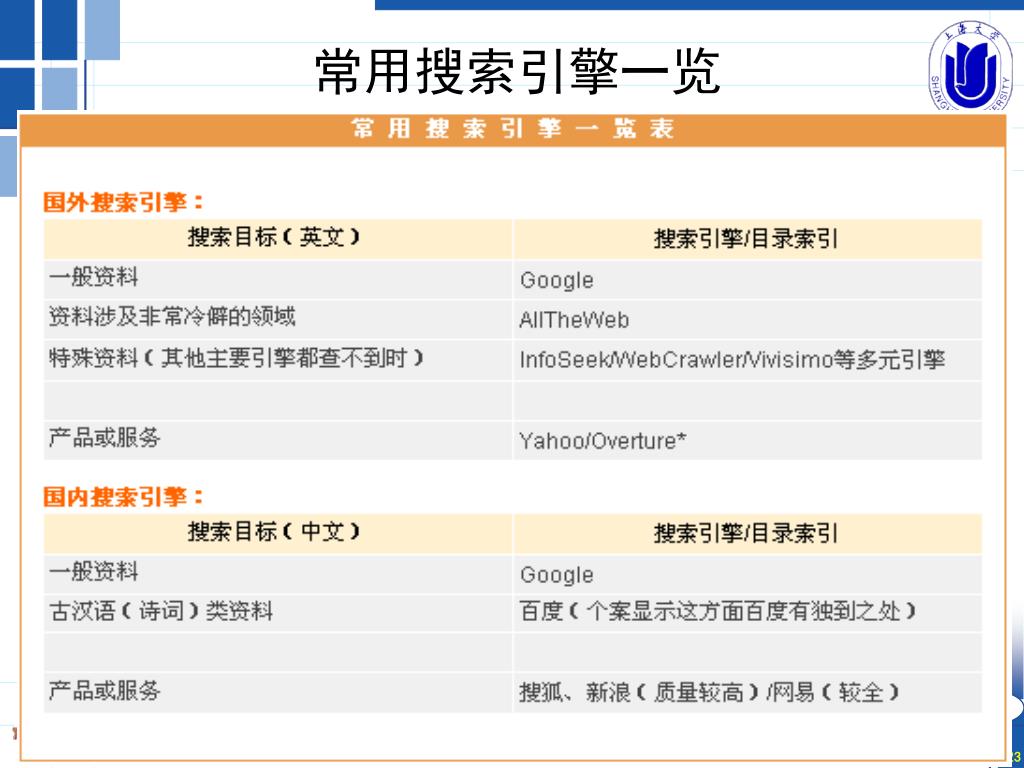This screenshot has width=1024, height=768.
Task: Click the 百度（个案显示这方面百度有独到之处）cell
Action: point(747,613)
